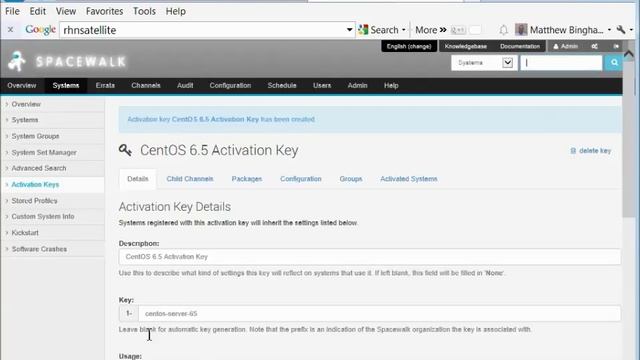Go to Channels in main navigation

(x=146, y=85)
